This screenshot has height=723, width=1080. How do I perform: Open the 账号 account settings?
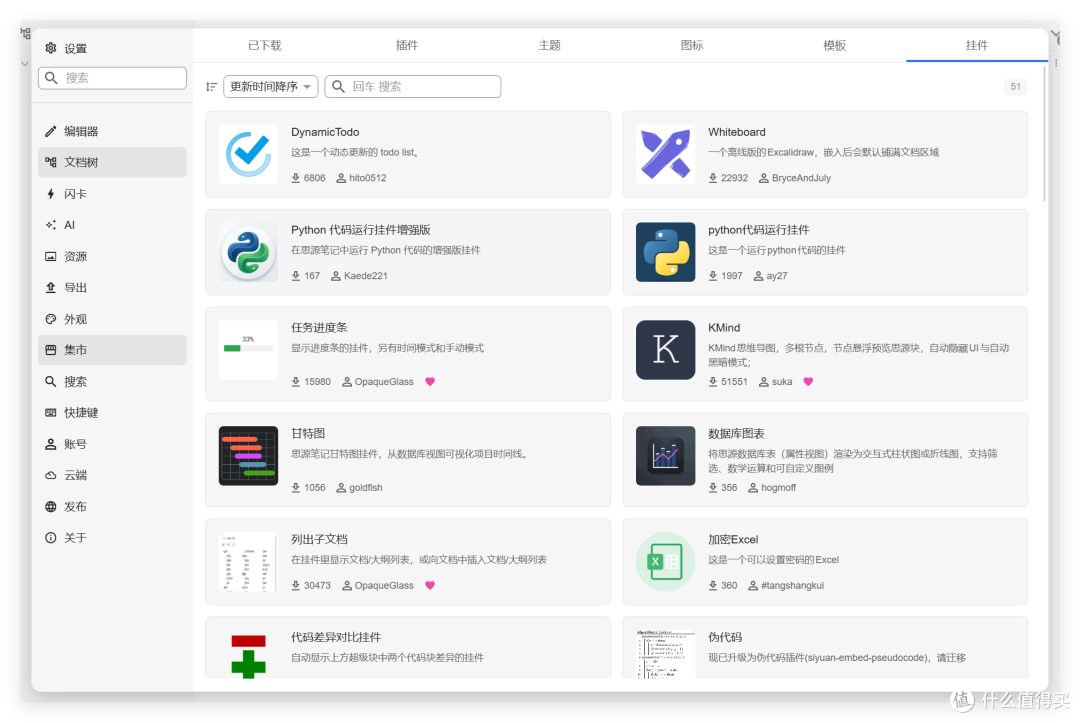point(112,443)
